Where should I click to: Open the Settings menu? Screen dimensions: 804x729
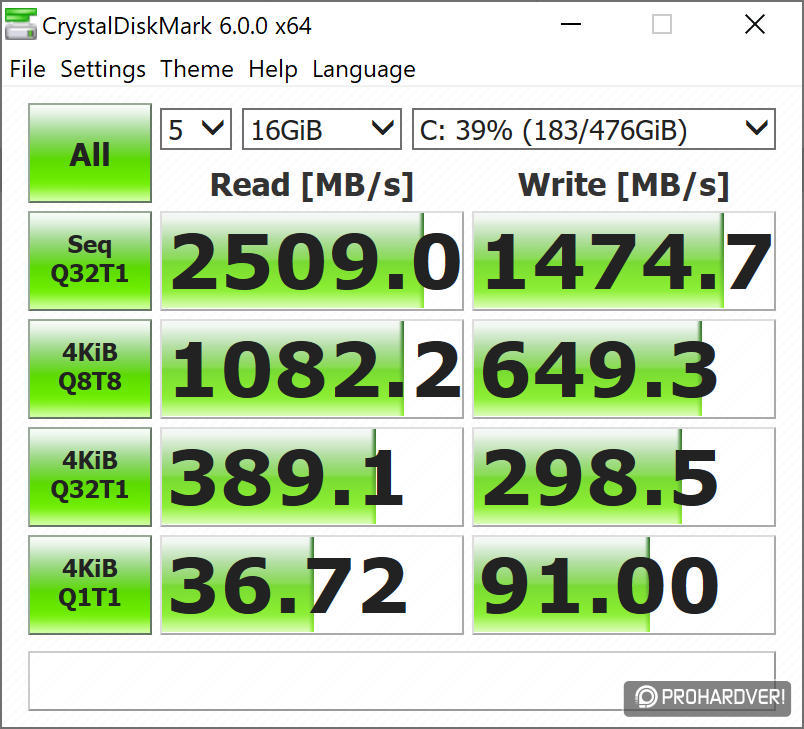click(103, 69)
